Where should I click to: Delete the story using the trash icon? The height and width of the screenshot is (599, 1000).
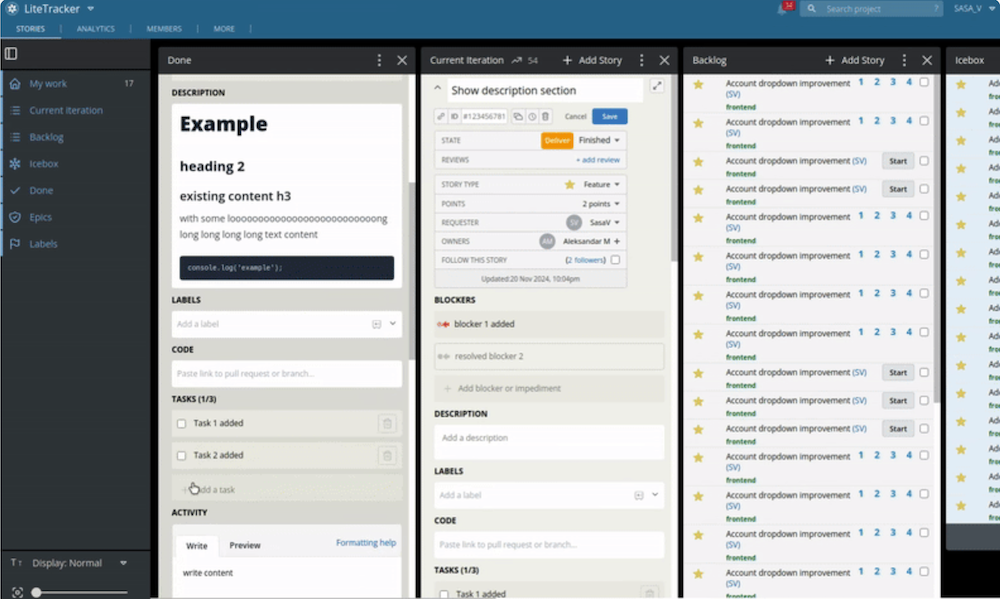544,117
